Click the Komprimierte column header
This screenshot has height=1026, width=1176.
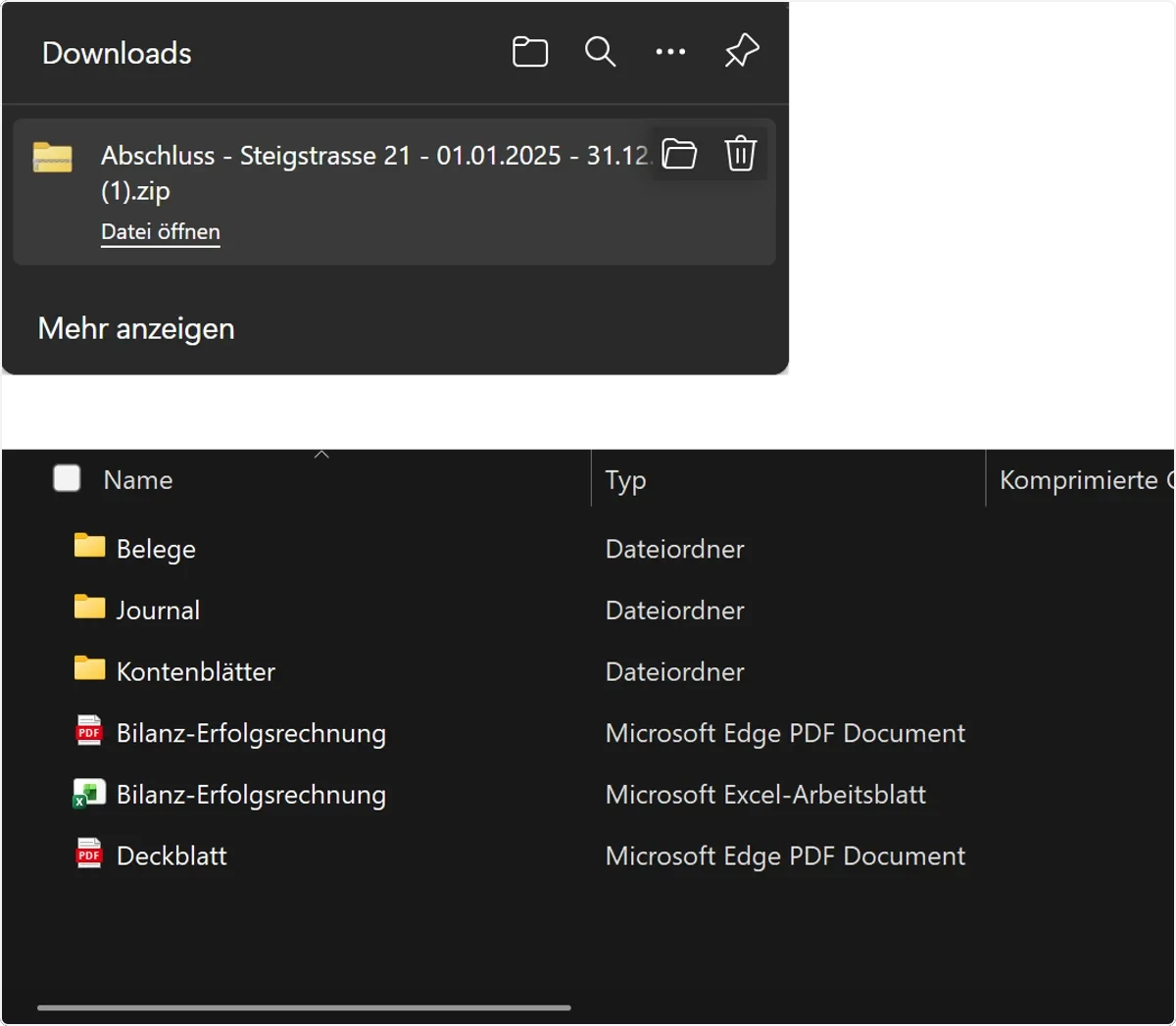tap(1086, 480)
